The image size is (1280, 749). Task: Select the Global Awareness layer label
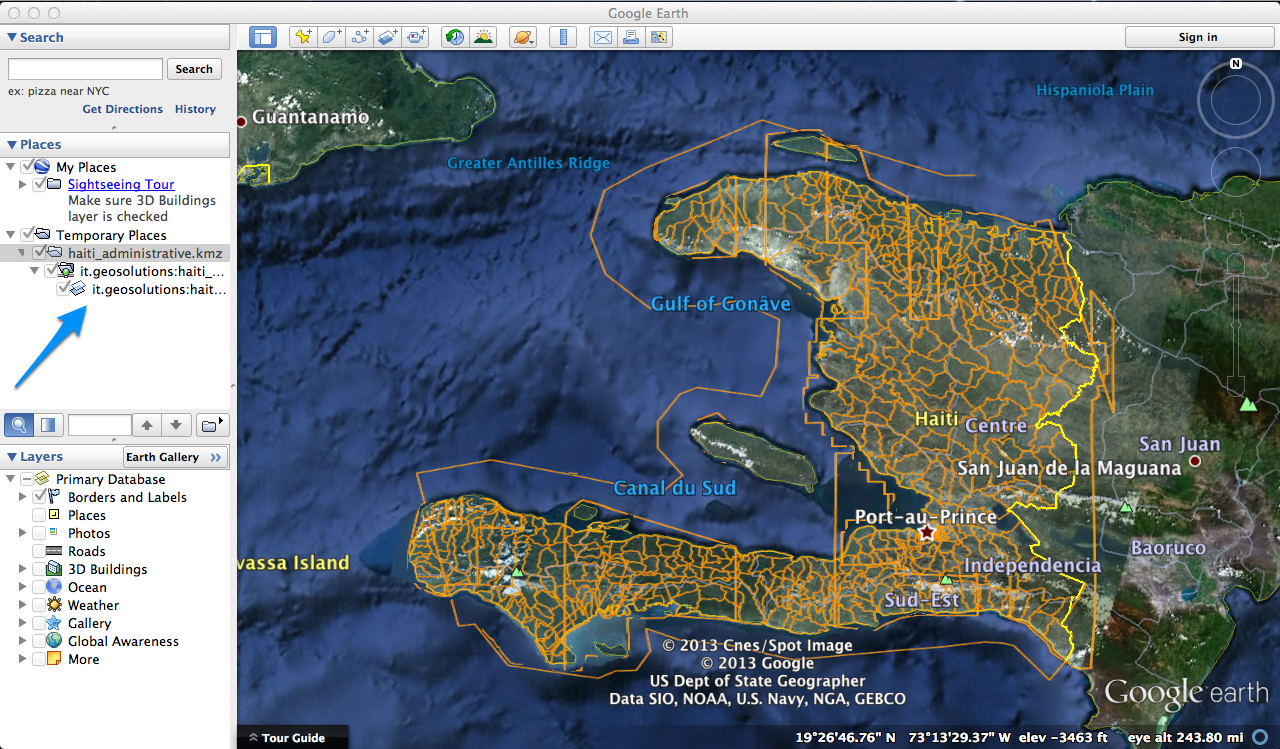pyautogui.click(x=123, y=641)
